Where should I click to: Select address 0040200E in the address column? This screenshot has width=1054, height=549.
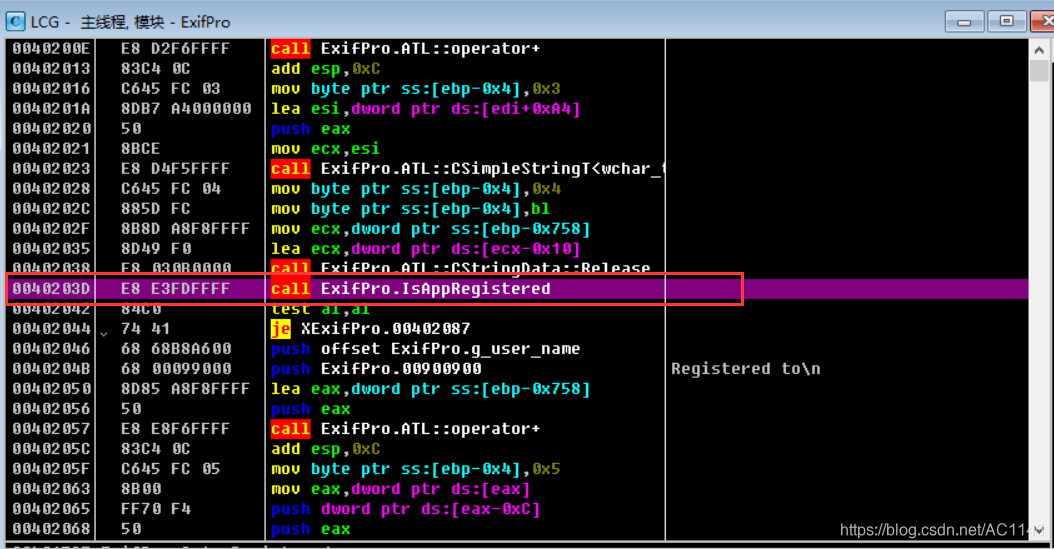[51, 48]
